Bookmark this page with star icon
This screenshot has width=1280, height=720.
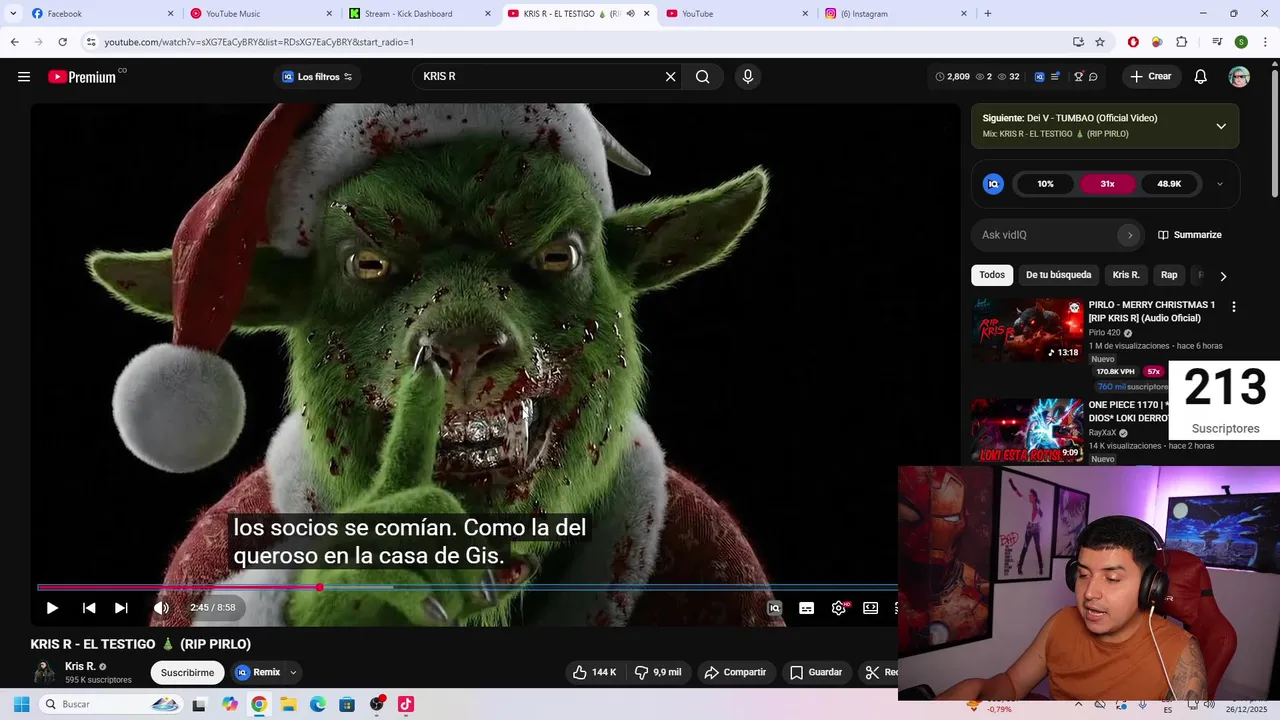(x=1100, y=42)
